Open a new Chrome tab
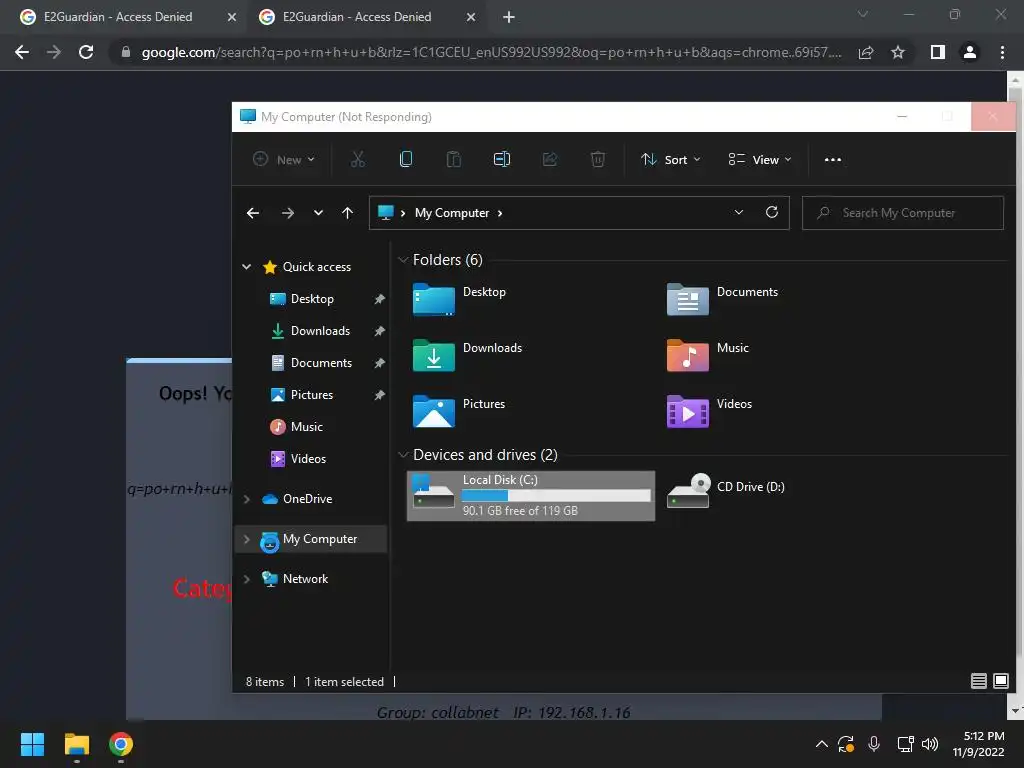The height and width of the screenshot is (768, 1024). pos(509,17)
